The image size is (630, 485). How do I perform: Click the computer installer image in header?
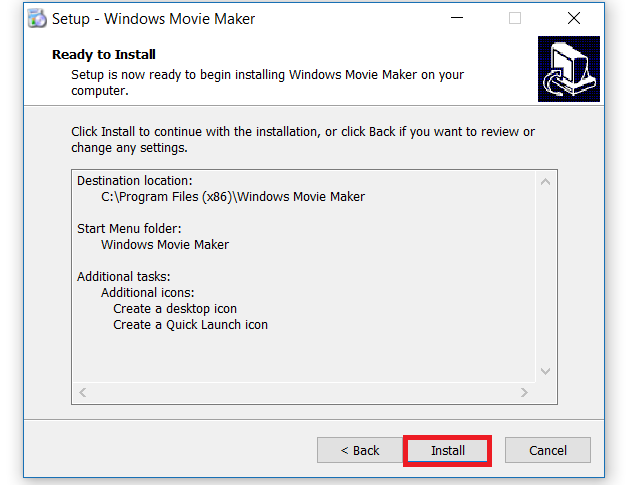click(x=569, y=69)
